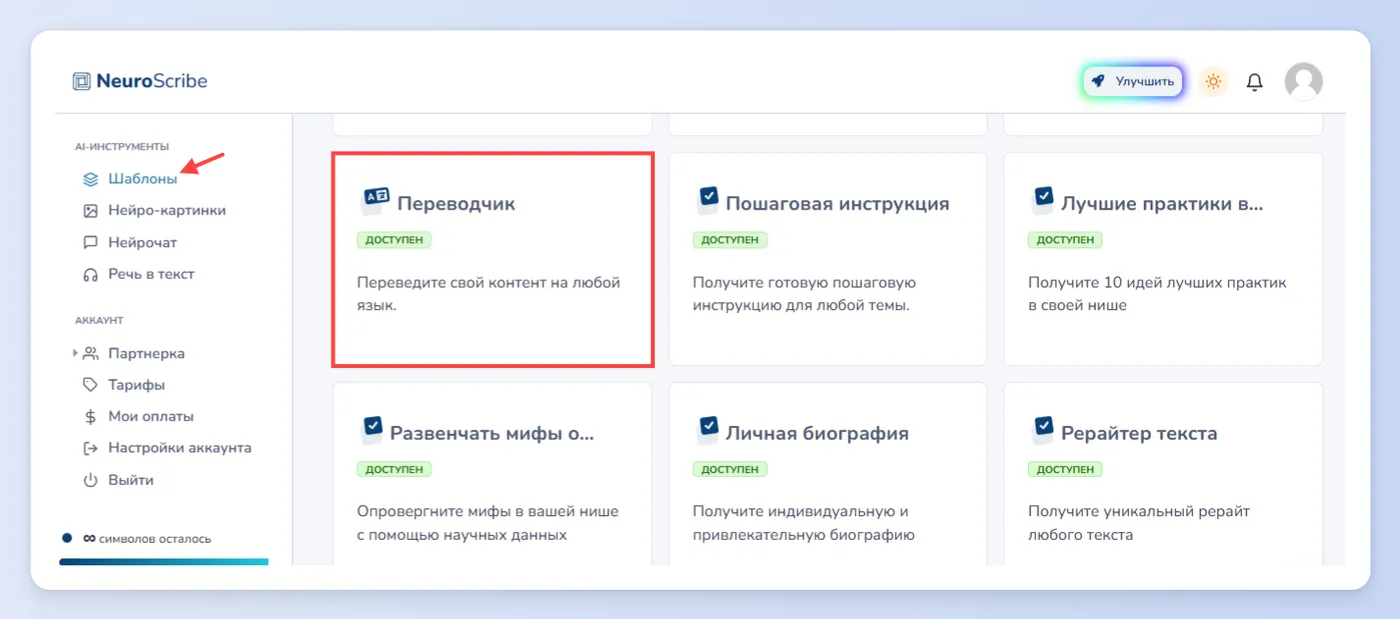Screen dimensions: 1400x619
Task: Open Личная биография template title
Action: coord(817,433)
